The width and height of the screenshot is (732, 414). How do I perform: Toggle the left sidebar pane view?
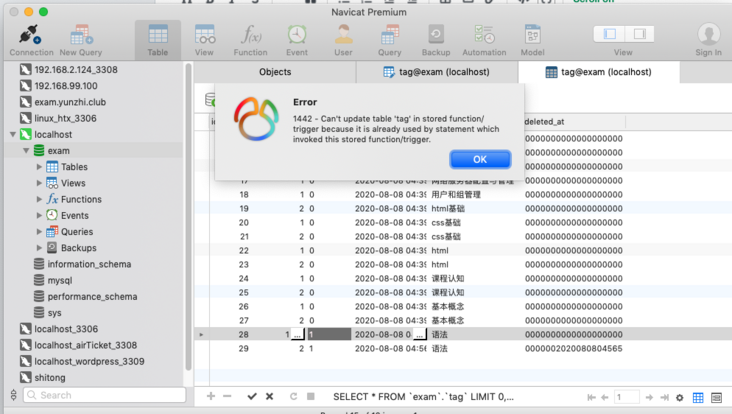[609, 34]
